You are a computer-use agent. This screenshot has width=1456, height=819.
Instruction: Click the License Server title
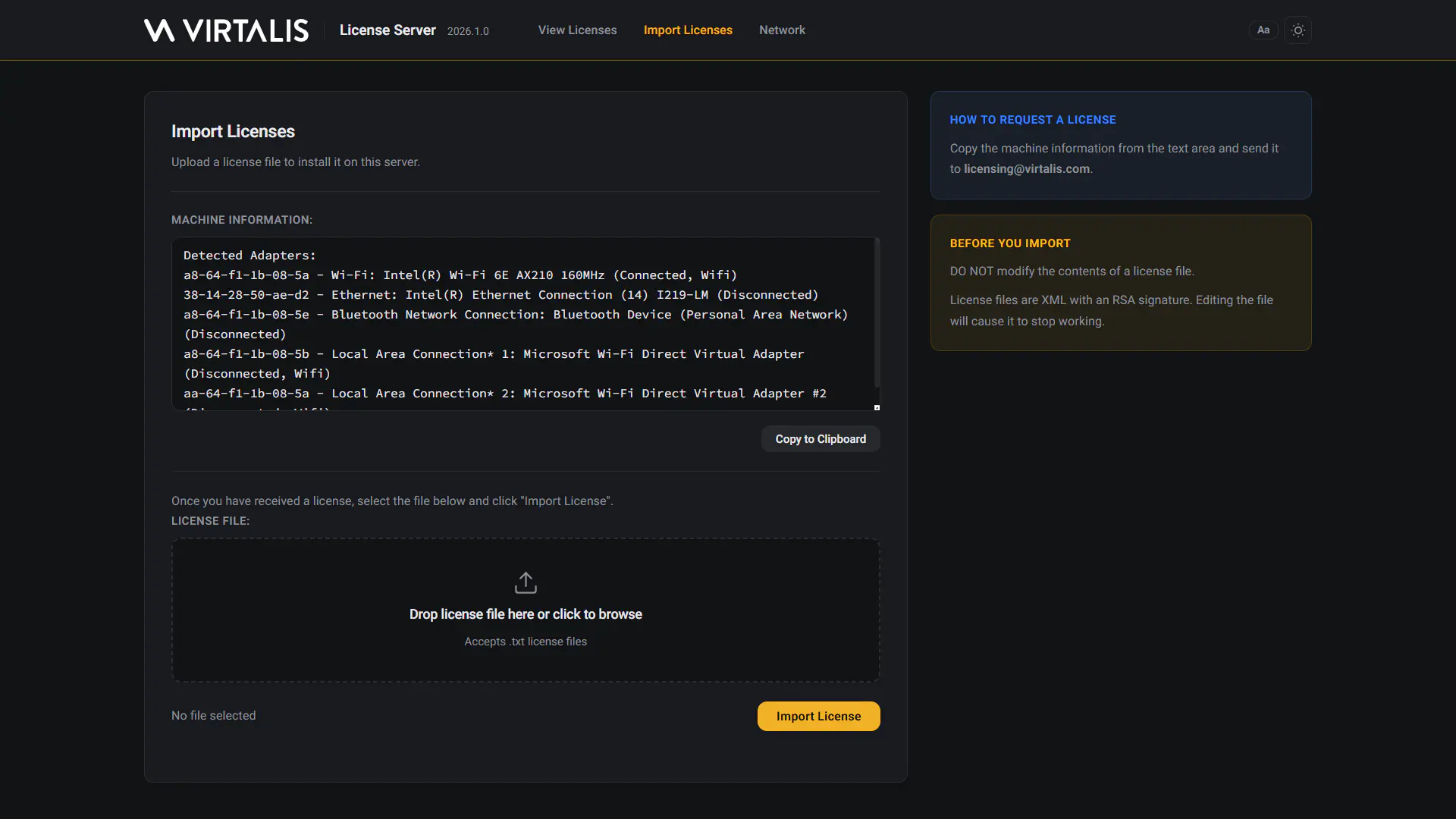[388, 30]
